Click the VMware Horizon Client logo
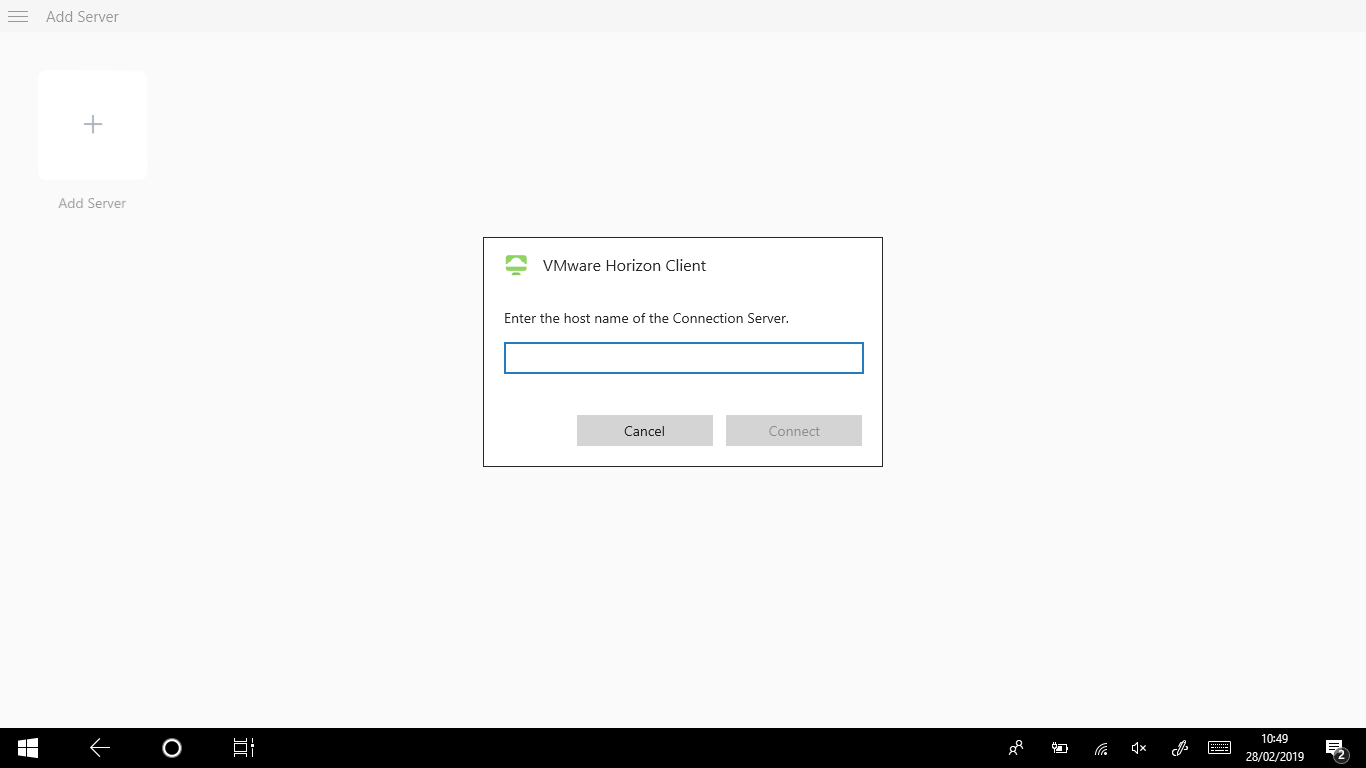The height and width of the screenshot is (768, 1366). click(x=515, y=265)
